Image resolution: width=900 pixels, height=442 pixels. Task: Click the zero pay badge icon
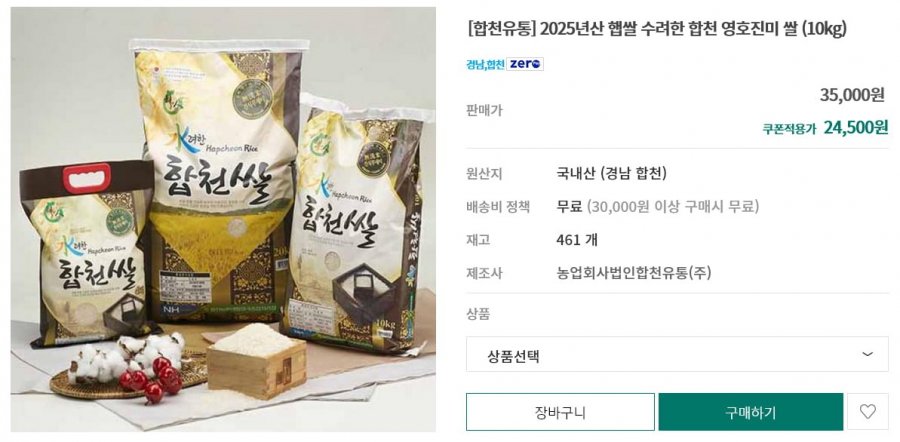click(x=525, y=64)
